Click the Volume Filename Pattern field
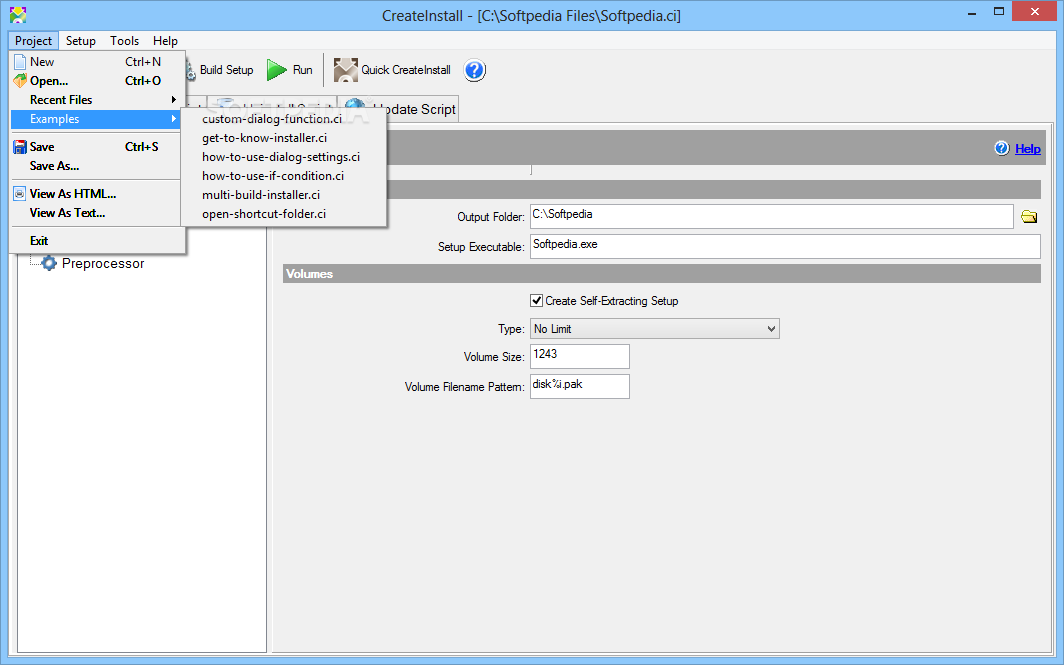This screenshot has width=1064, height=665. pyautogui.click(x=580, y=386)
